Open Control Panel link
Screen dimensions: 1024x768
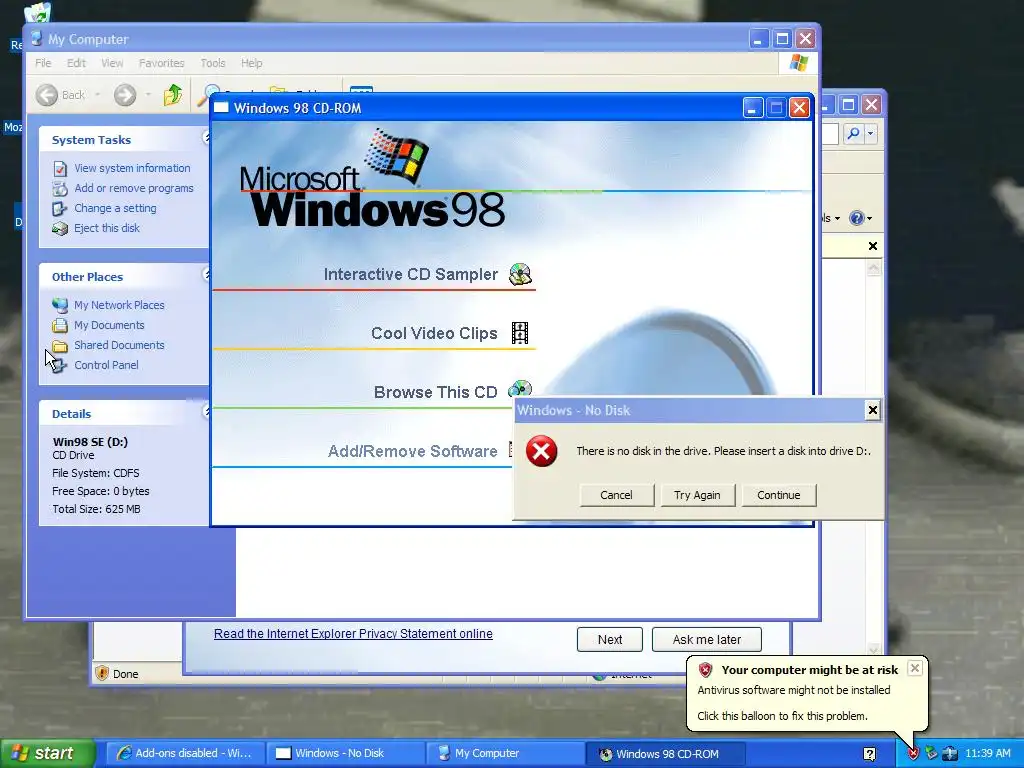pos(106,365)
